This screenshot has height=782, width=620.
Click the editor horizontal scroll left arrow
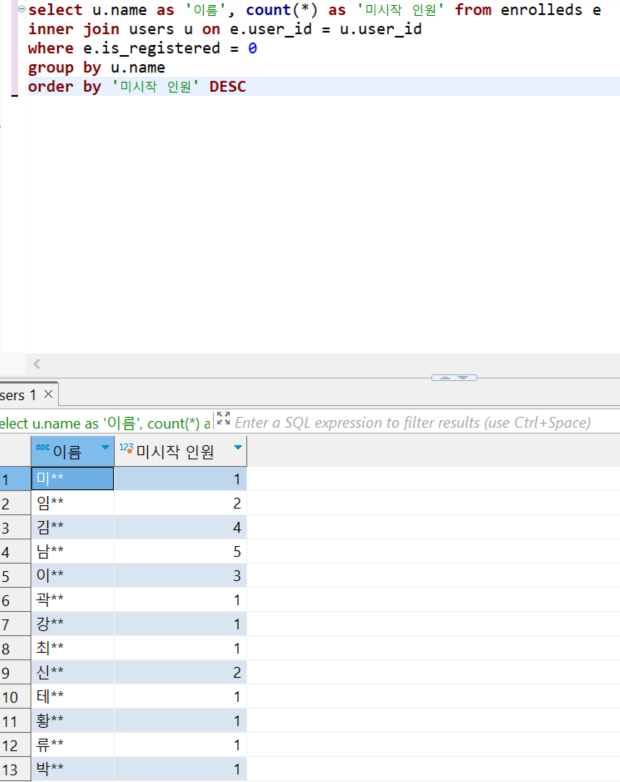click(37, 364)
